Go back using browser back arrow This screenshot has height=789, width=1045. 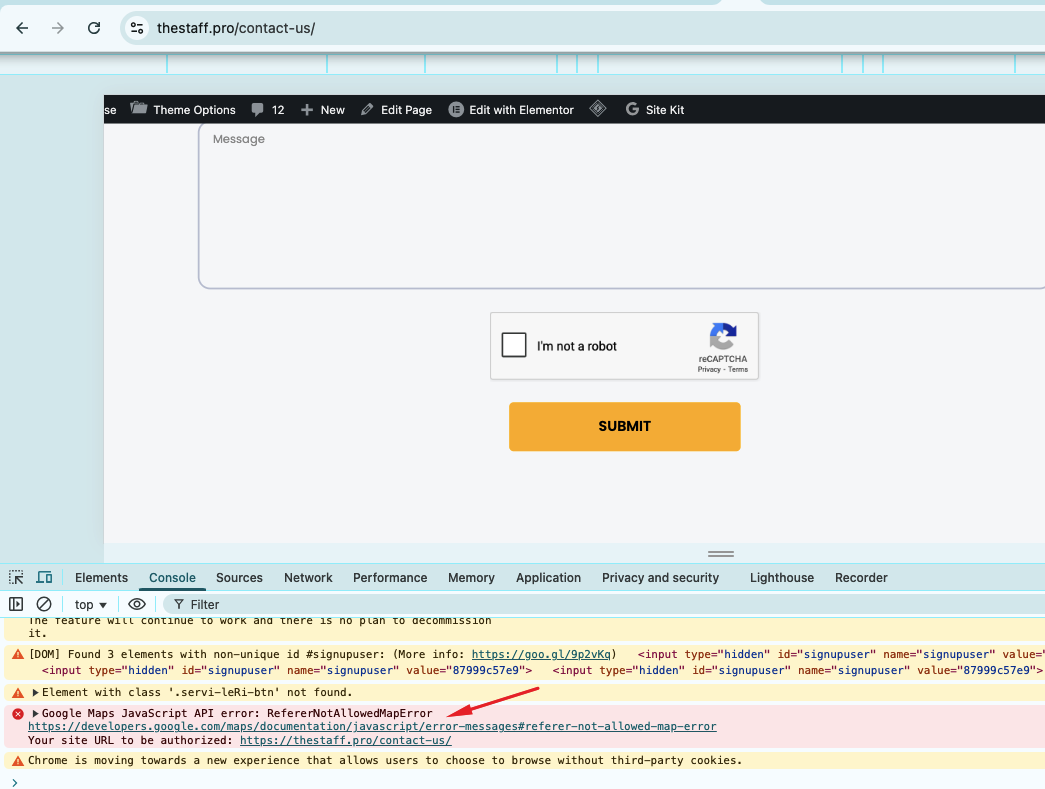coord(22,28)
